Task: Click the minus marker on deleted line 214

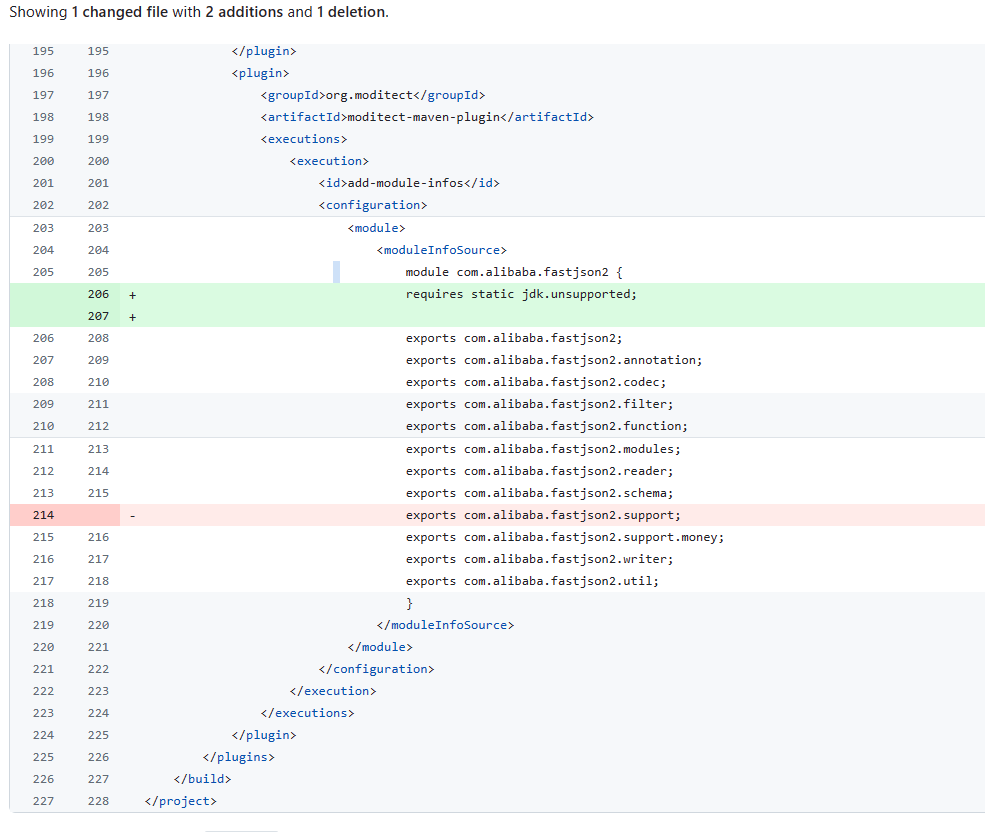Action: [132, 516]
